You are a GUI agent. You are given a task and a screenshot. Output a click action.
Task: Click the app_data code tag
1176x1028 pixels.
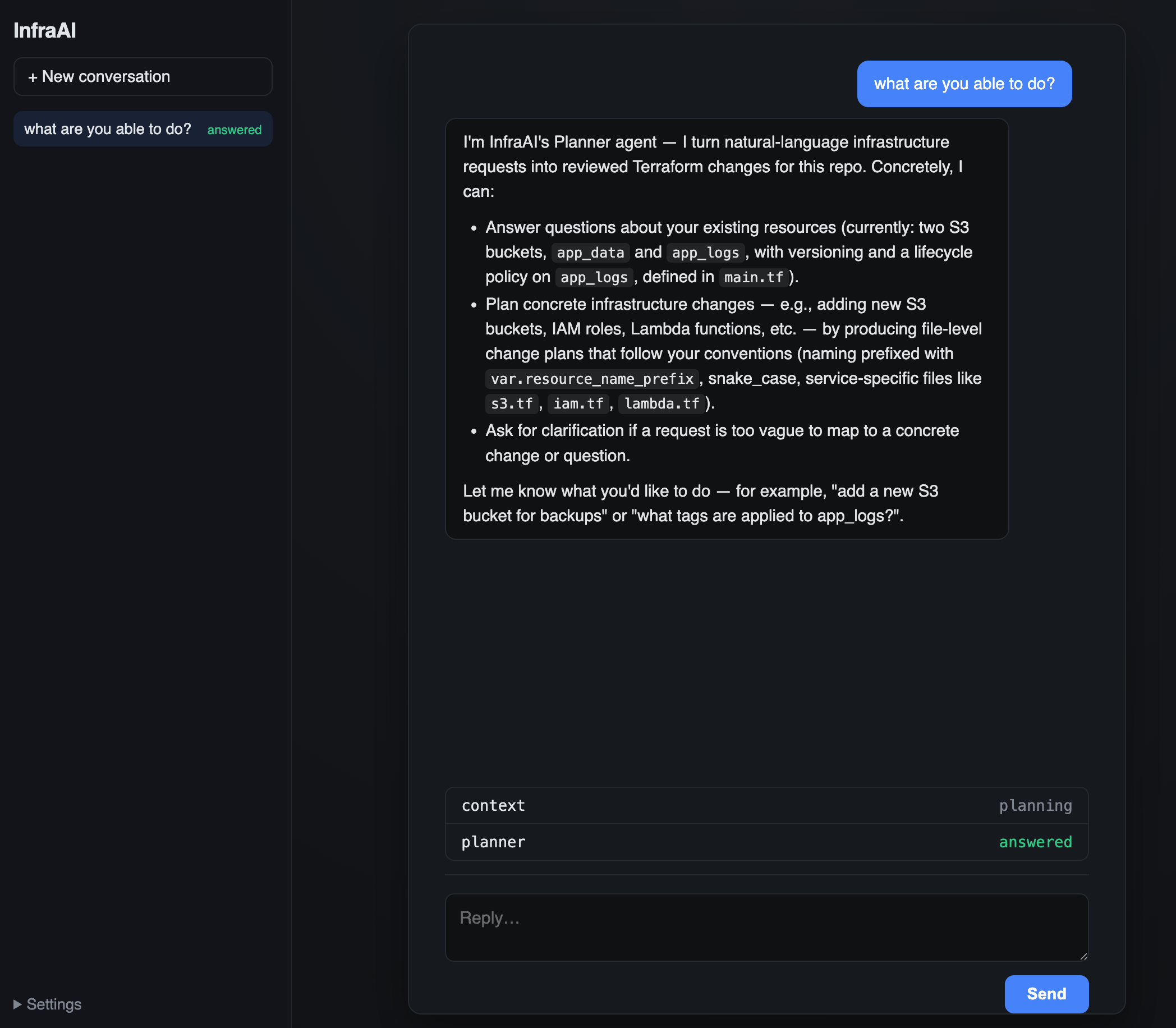[x=590, y=253]
